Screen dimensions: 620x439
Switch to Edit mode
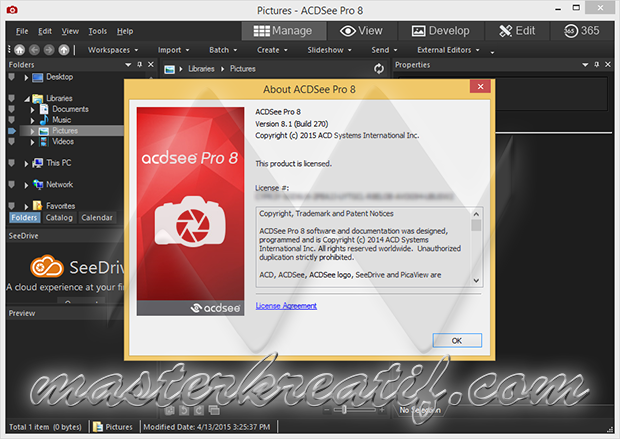tap(517, 31)
